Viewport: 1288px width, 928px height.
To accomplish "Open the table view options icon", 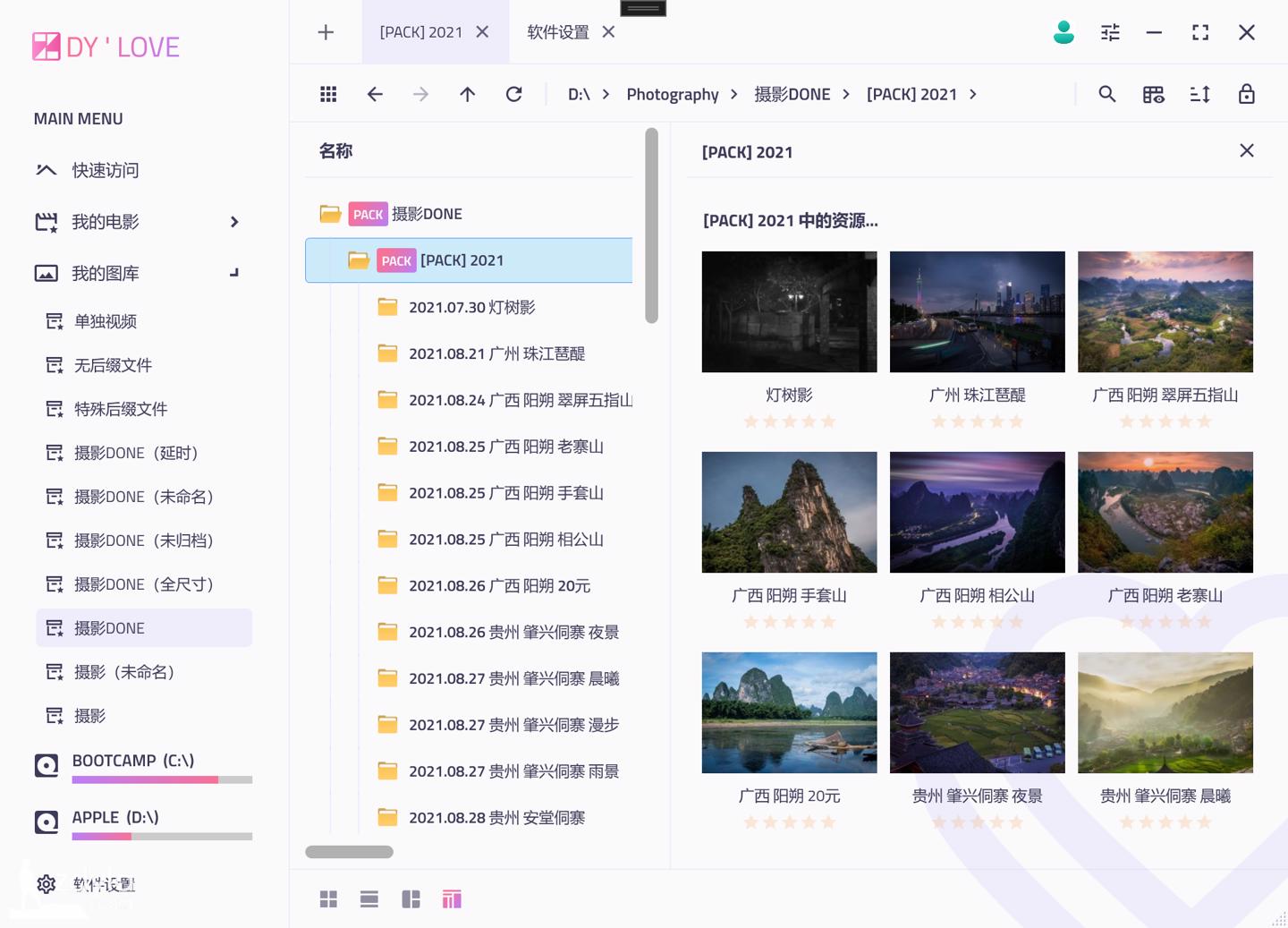I will [x=1154, y=94].
